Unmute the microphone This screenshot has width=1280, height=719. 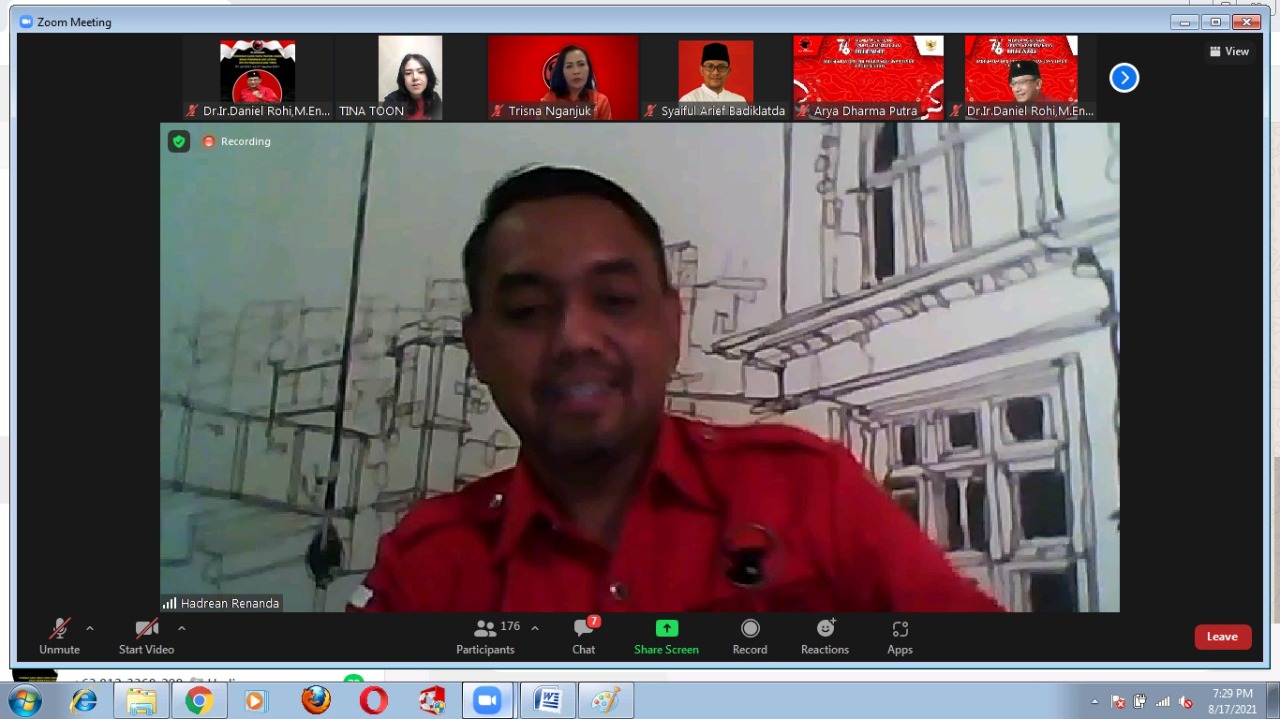[60, 636]
